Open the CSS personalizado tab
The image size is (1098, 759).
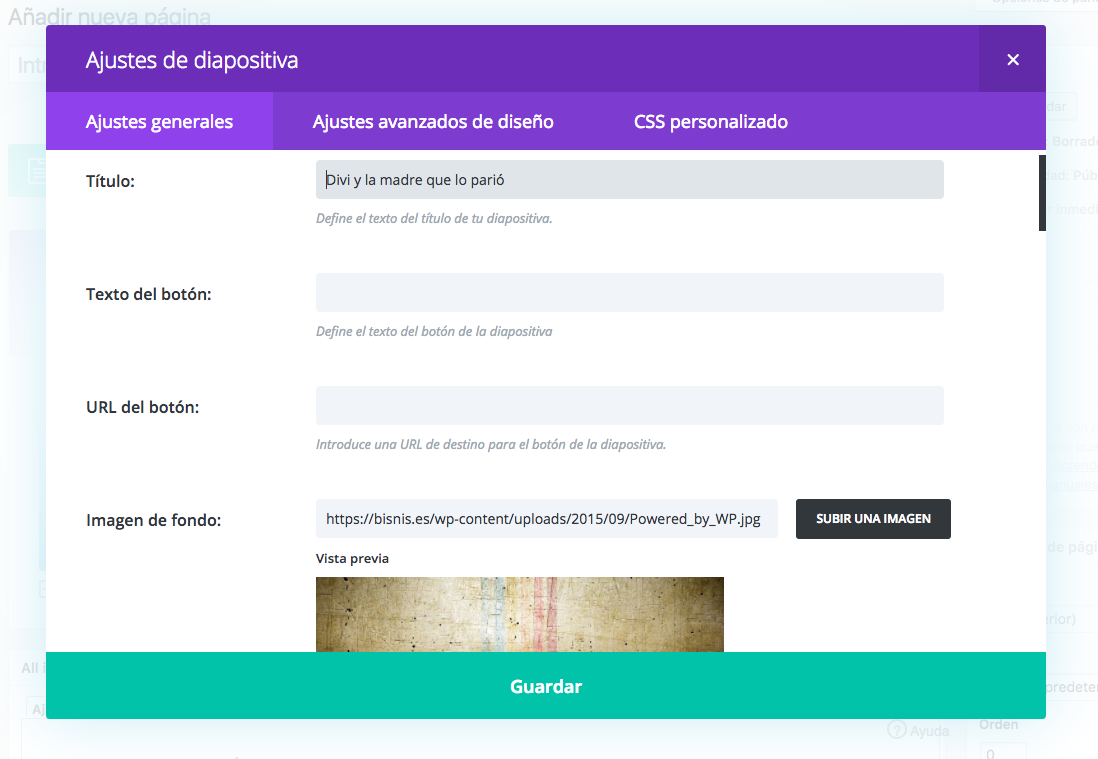pos(710,122)
